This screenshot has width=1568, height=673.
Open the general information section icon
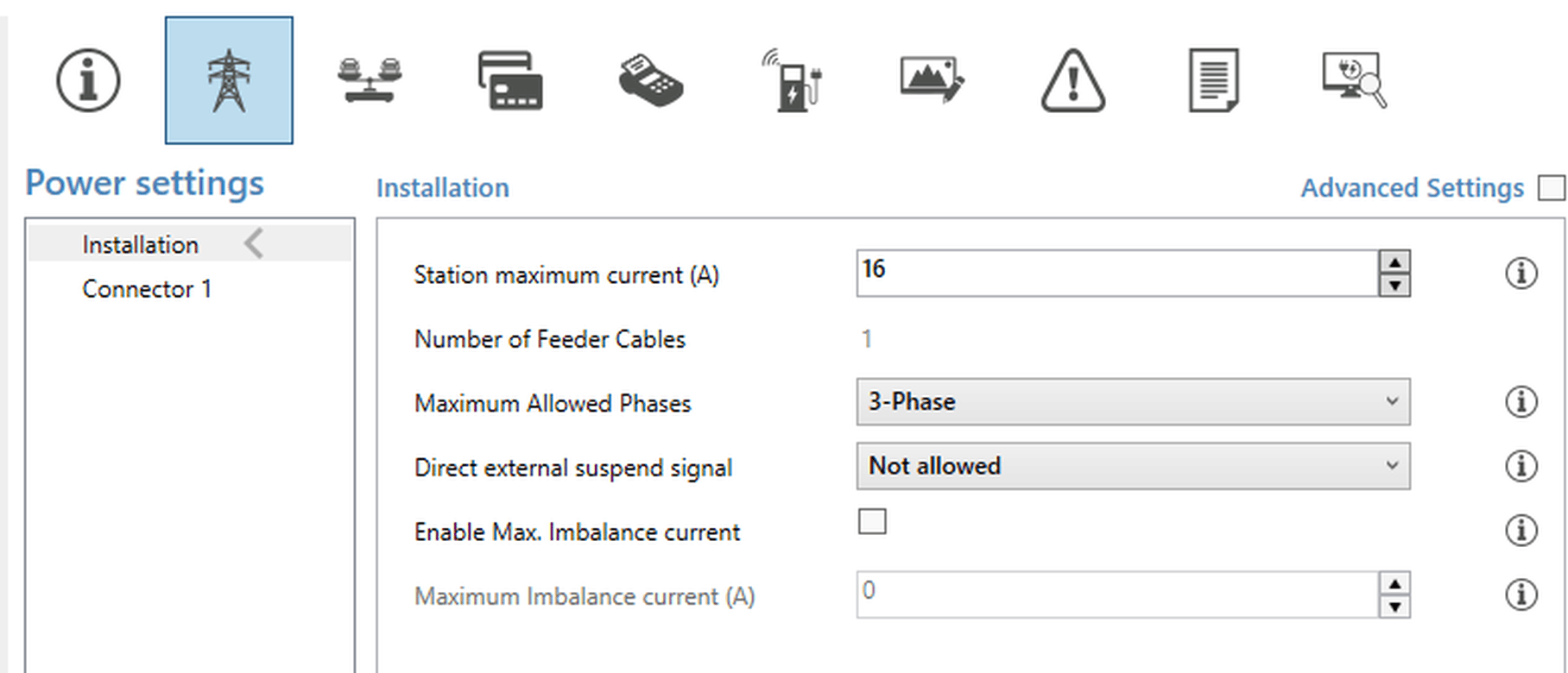click(x=88, y=80)
